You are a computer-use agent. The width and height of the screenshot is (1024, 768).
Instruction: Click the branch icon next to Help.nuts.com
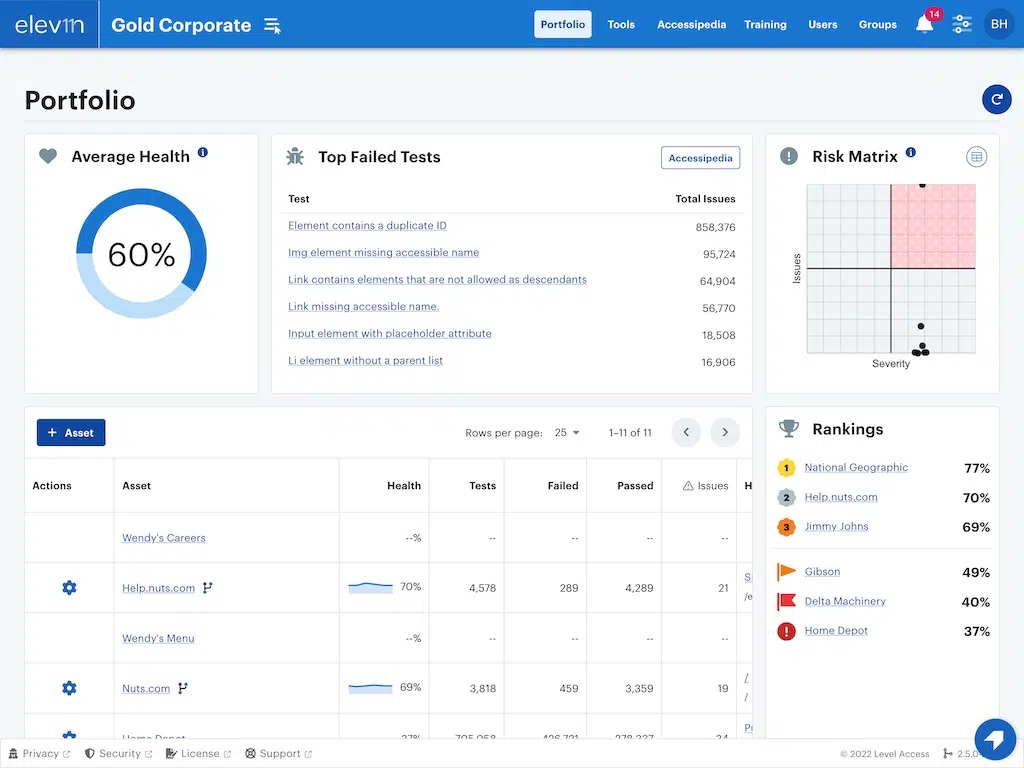(208, 588)
